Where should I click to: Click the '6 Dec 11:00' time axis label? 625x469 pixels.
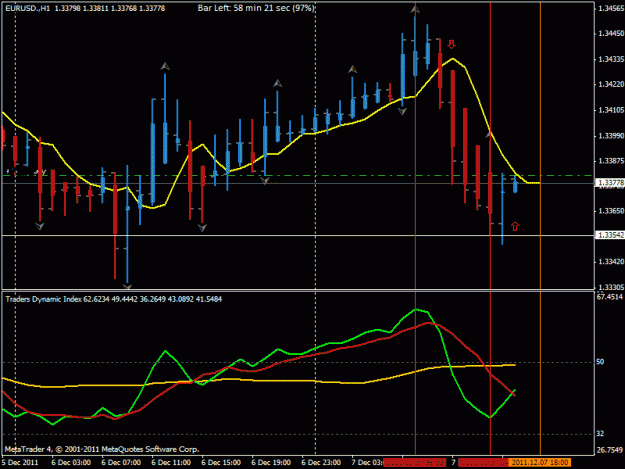click(171, 462)
